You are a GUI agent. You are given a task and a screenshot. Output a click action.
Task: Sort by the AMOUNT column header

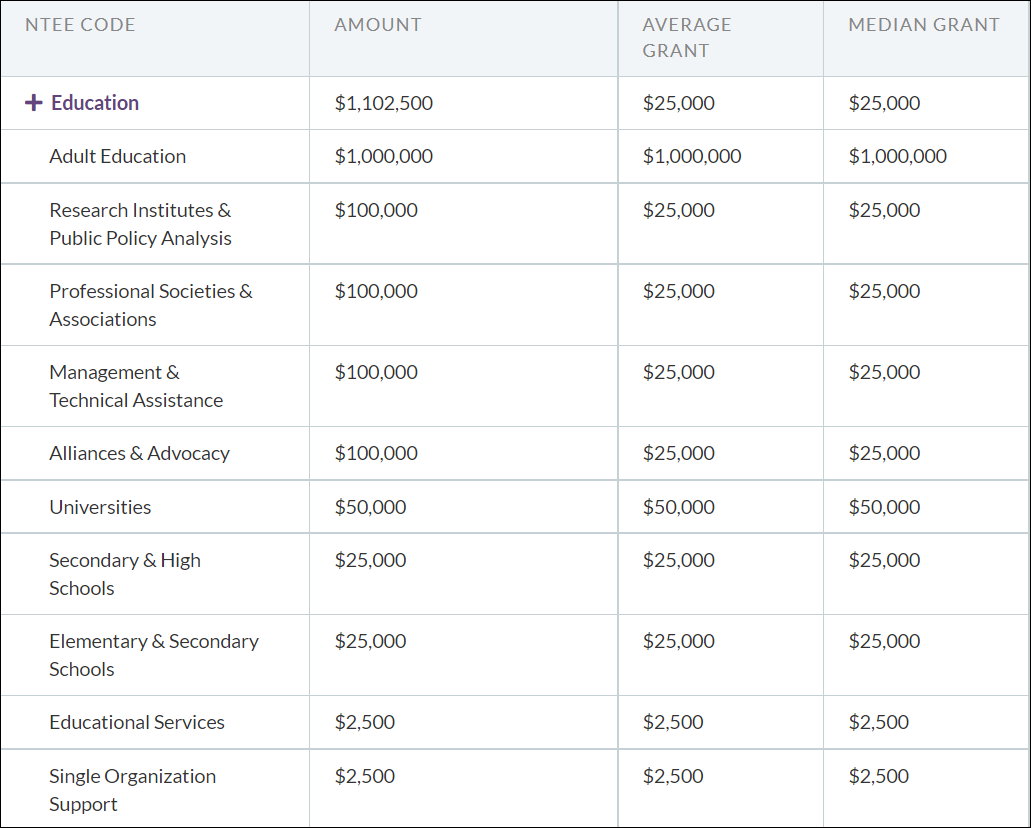coord(378,25)
